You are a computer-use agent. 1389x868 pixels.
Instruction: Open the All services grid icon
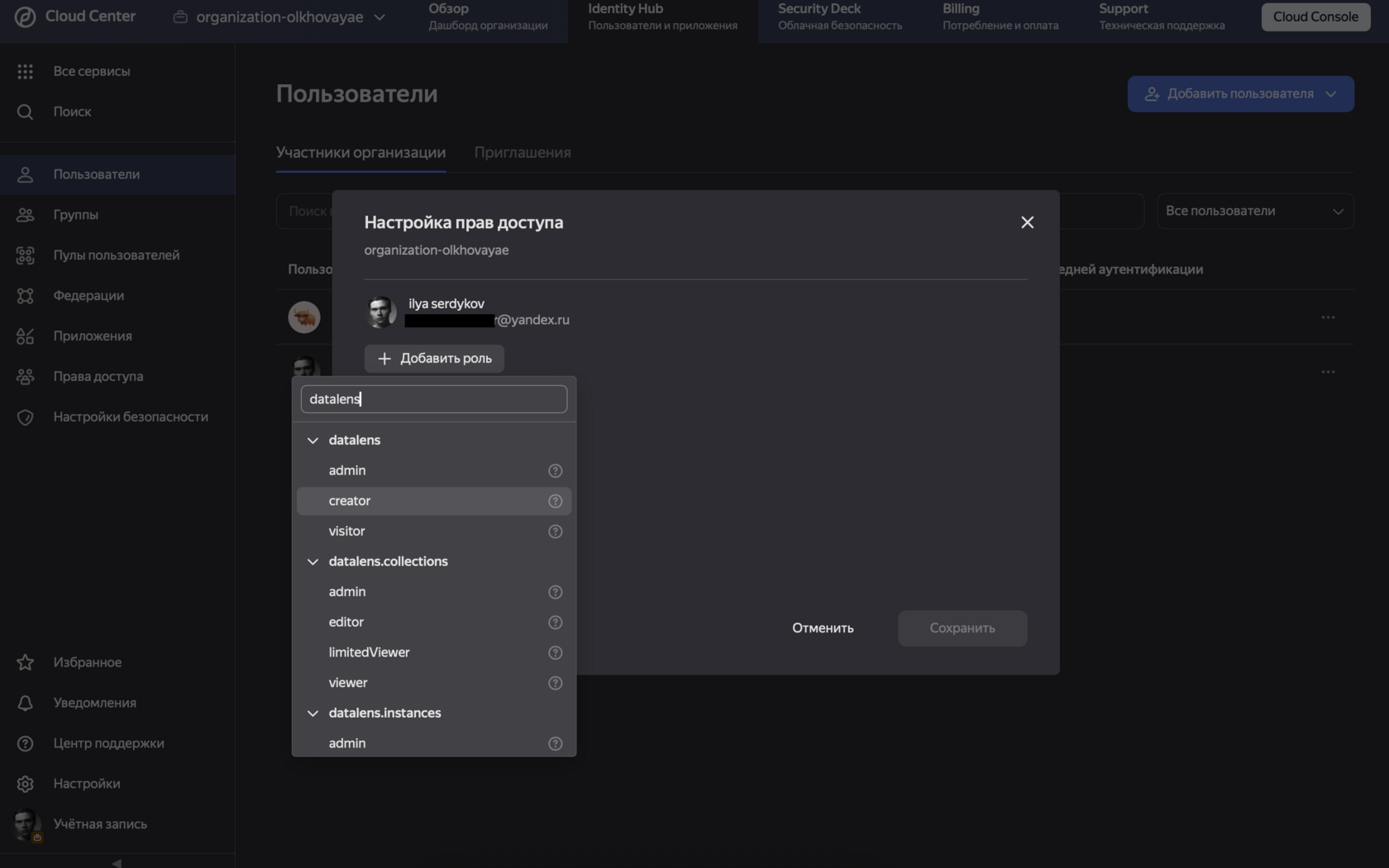tap(25, 72)
